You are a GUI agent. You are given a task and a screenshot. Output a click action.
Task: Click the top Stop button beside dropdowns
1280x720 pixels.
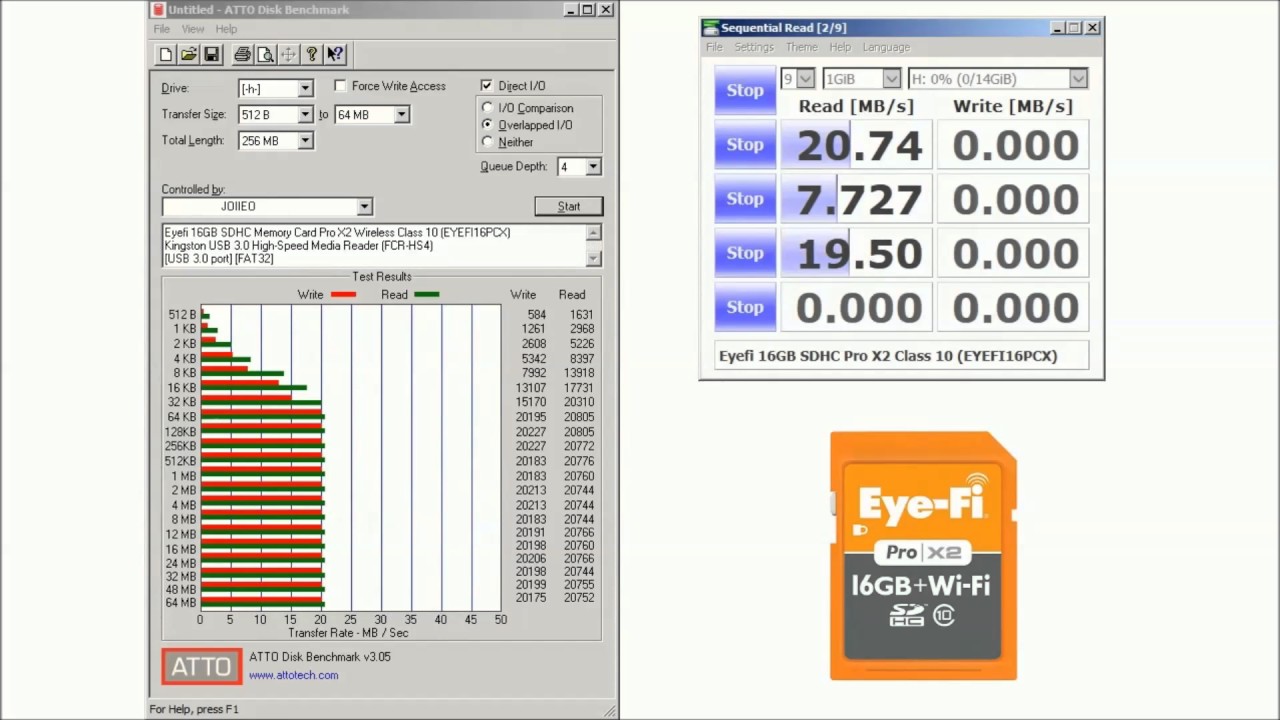[x=745, y=90]
